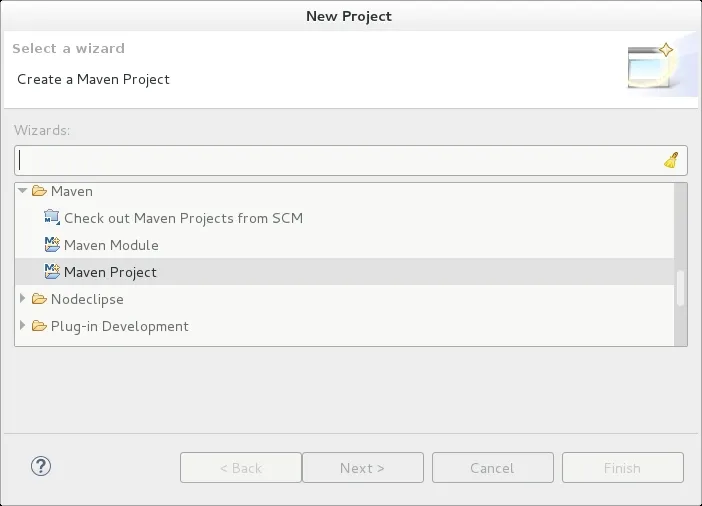
Task: Click the Maven Project icon
Action: 53,271
